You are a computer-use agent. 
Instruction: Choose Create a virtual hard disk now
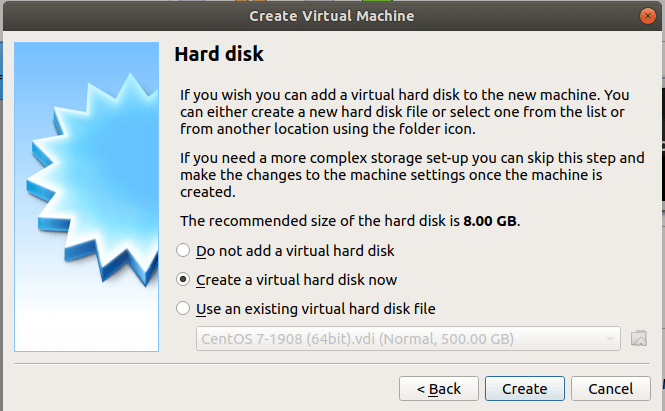click(x=183, y=279)
